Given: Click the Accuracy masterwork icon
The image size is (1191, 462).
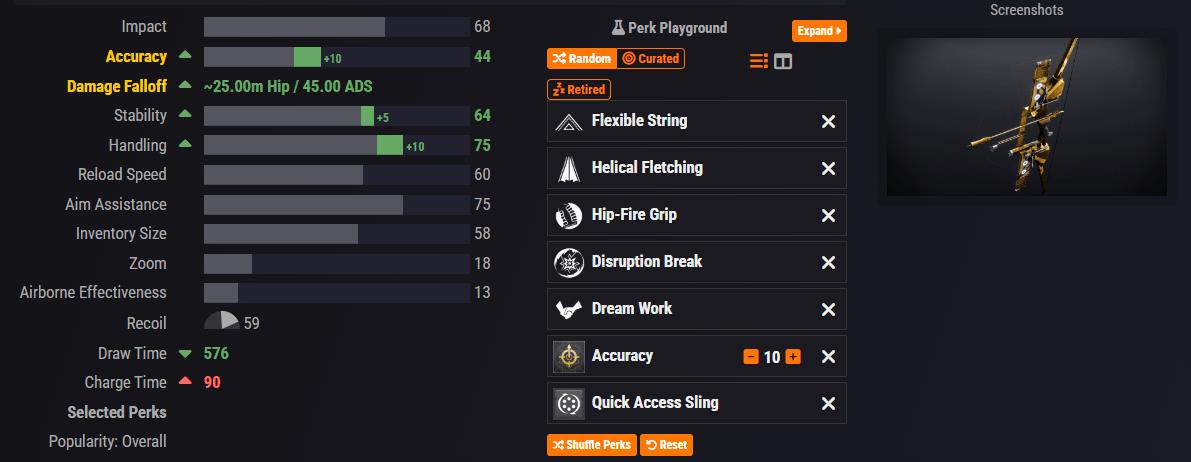Looking at the screenshot, I should 569,356.
